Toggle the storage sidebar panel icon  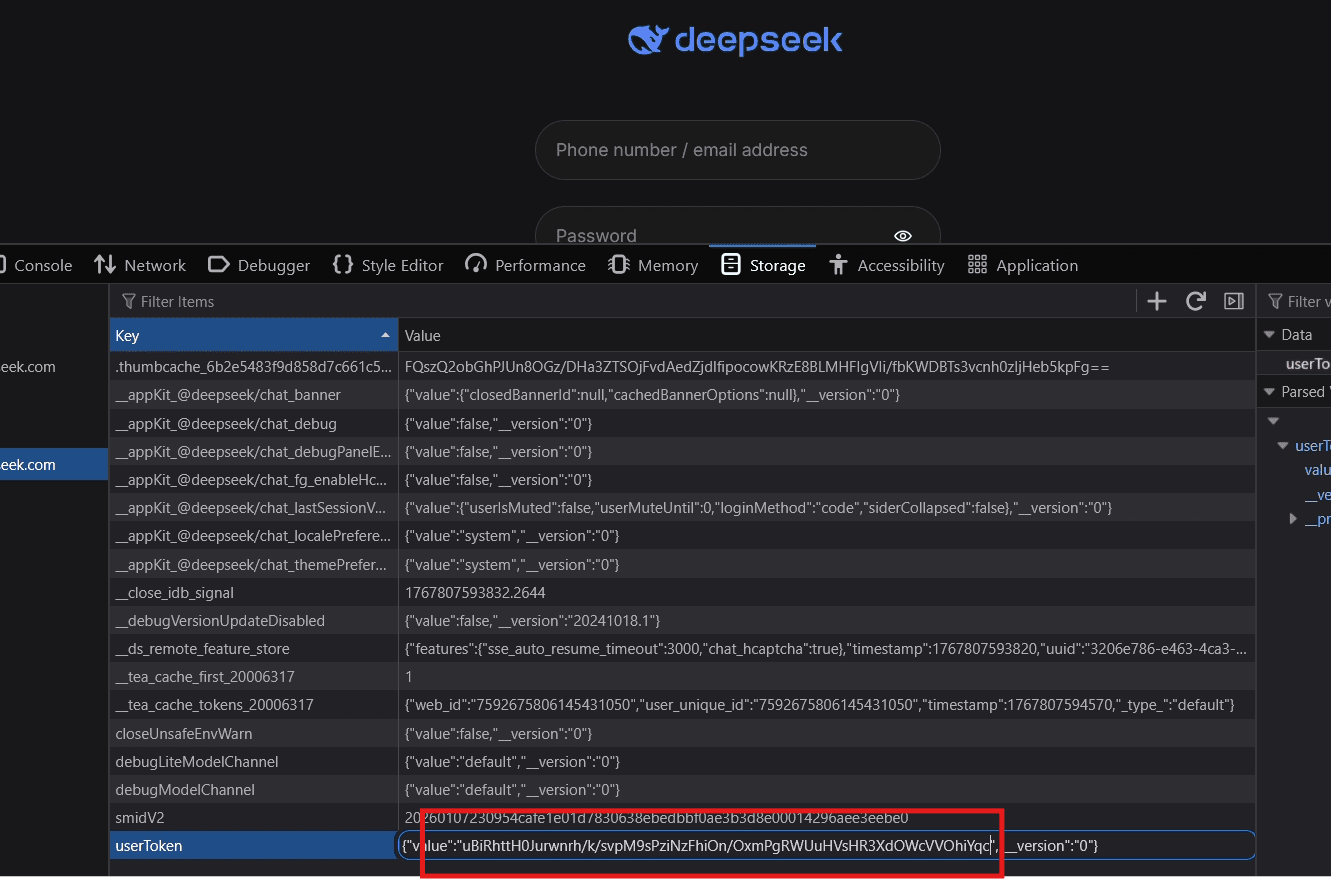(x=1234, y=301)
